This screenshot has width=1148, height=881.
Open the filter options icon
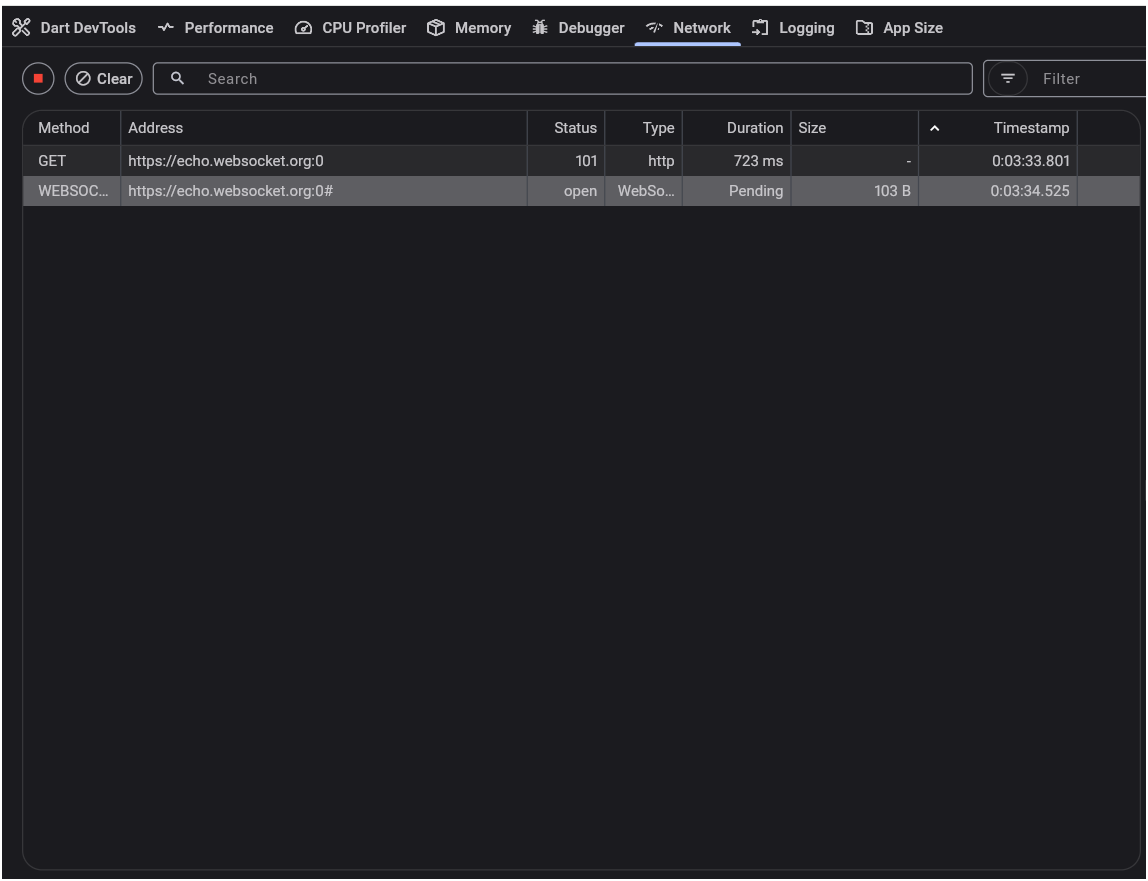[x=1008, y=78]
